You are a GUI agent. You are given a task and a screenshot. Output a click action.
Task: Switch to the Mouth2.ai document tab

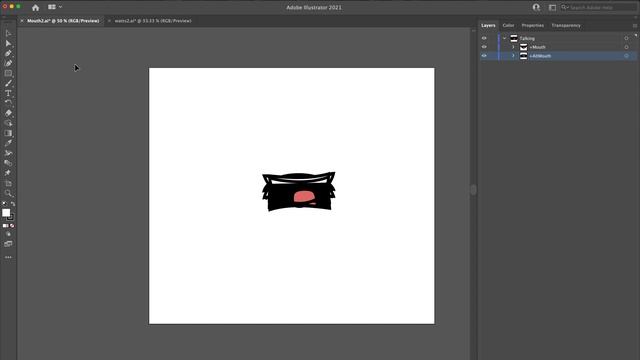63,21
